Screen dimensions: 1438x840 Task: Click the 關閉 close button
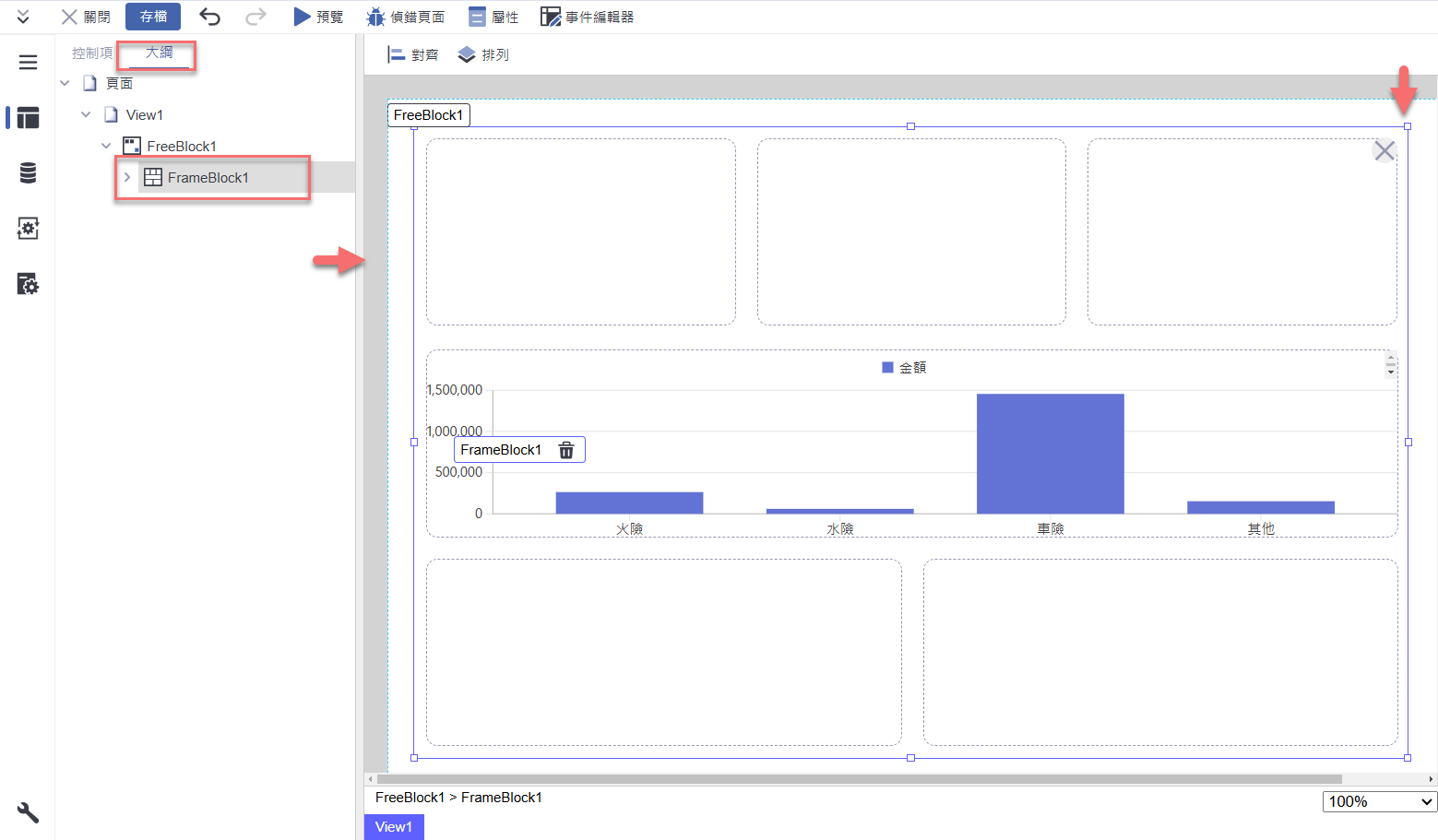[86, 17]
